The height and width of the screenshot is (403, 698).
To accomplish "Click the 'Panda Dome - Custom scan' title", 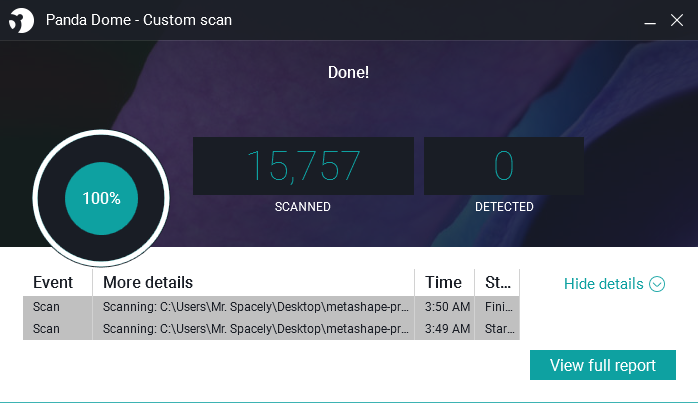I will pos(139,20).
